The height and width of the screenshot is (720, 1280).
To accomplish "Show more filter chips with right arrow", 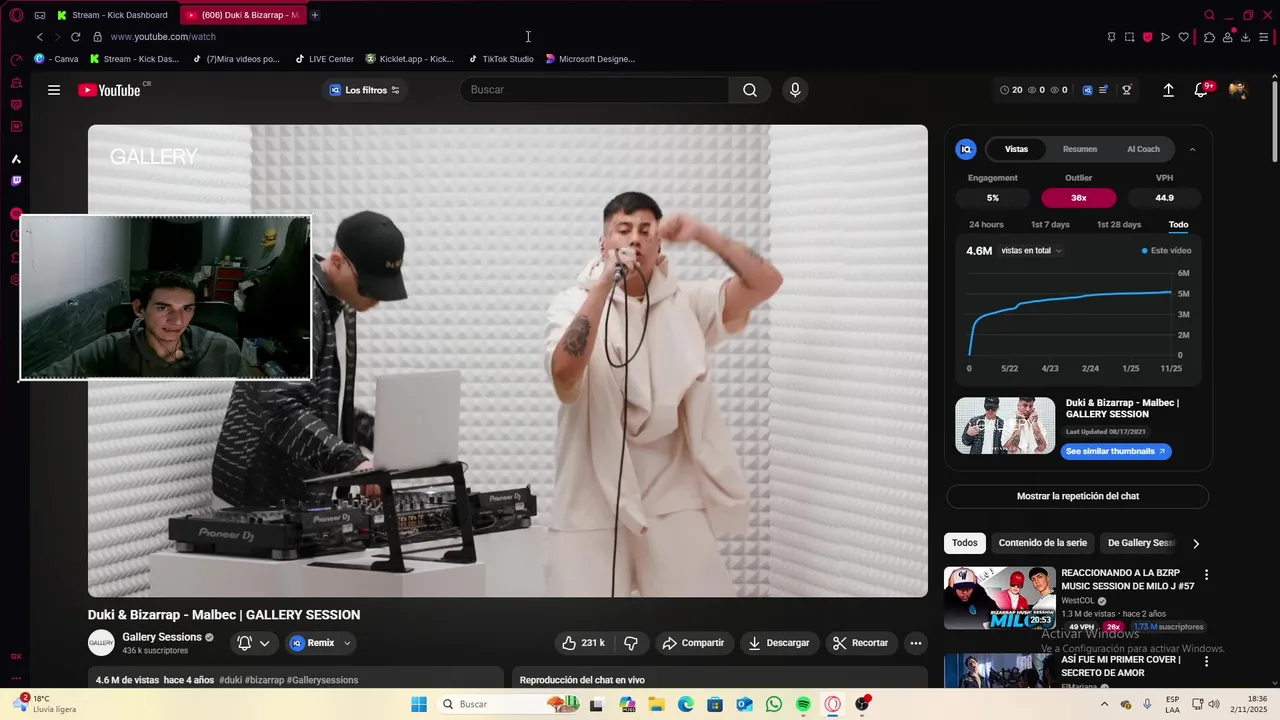I will pos(1195,543).
